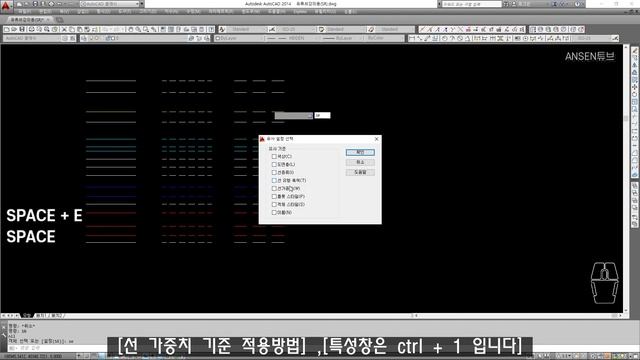
Task: Enable 도면층(L) checkbox in dialog
Action: tap(274, 164)
